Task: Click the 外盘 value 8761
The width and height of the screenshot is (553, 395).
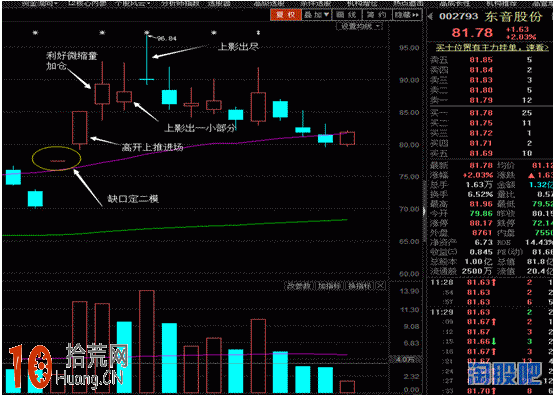Action: tap(482, 233)
